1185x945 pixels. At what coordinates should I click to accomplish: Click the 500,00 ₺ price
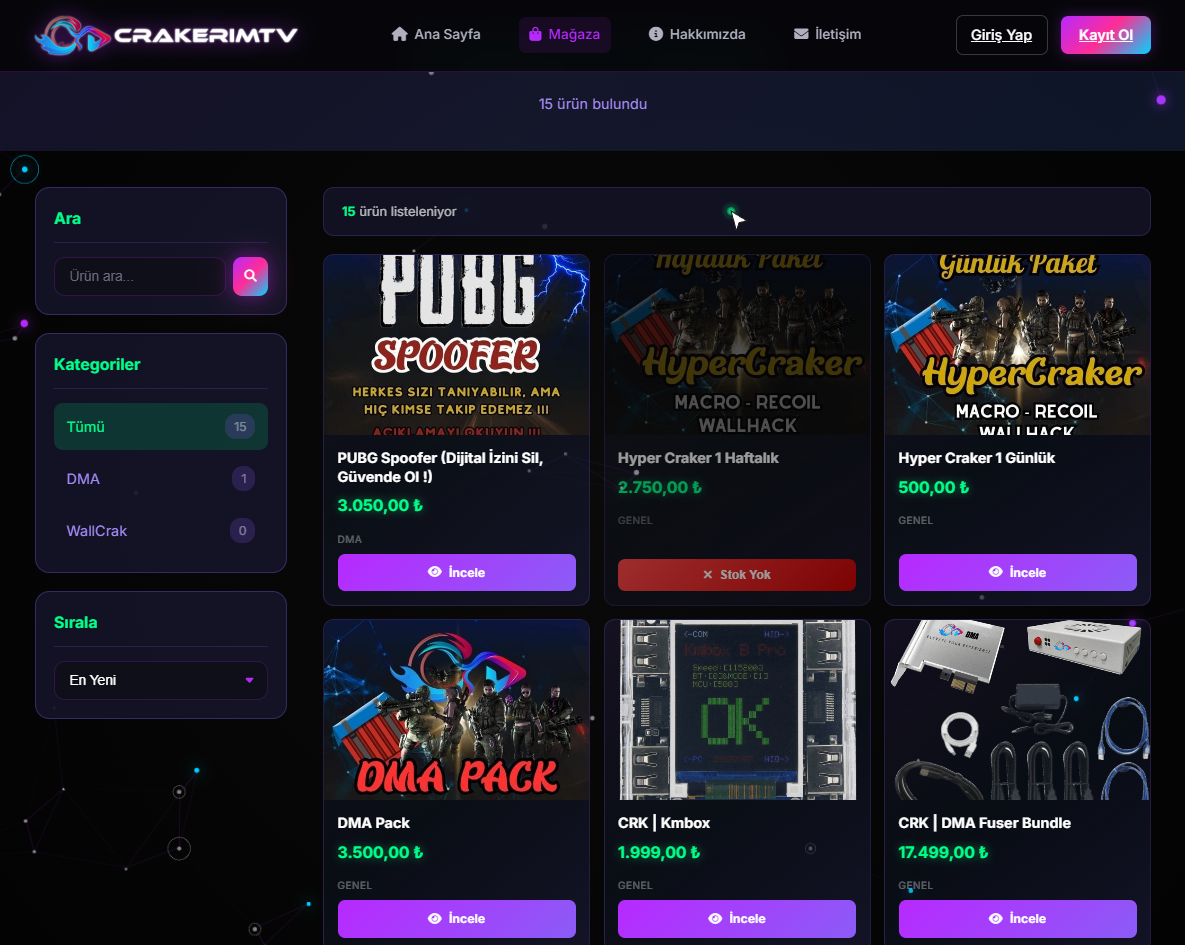933,487
